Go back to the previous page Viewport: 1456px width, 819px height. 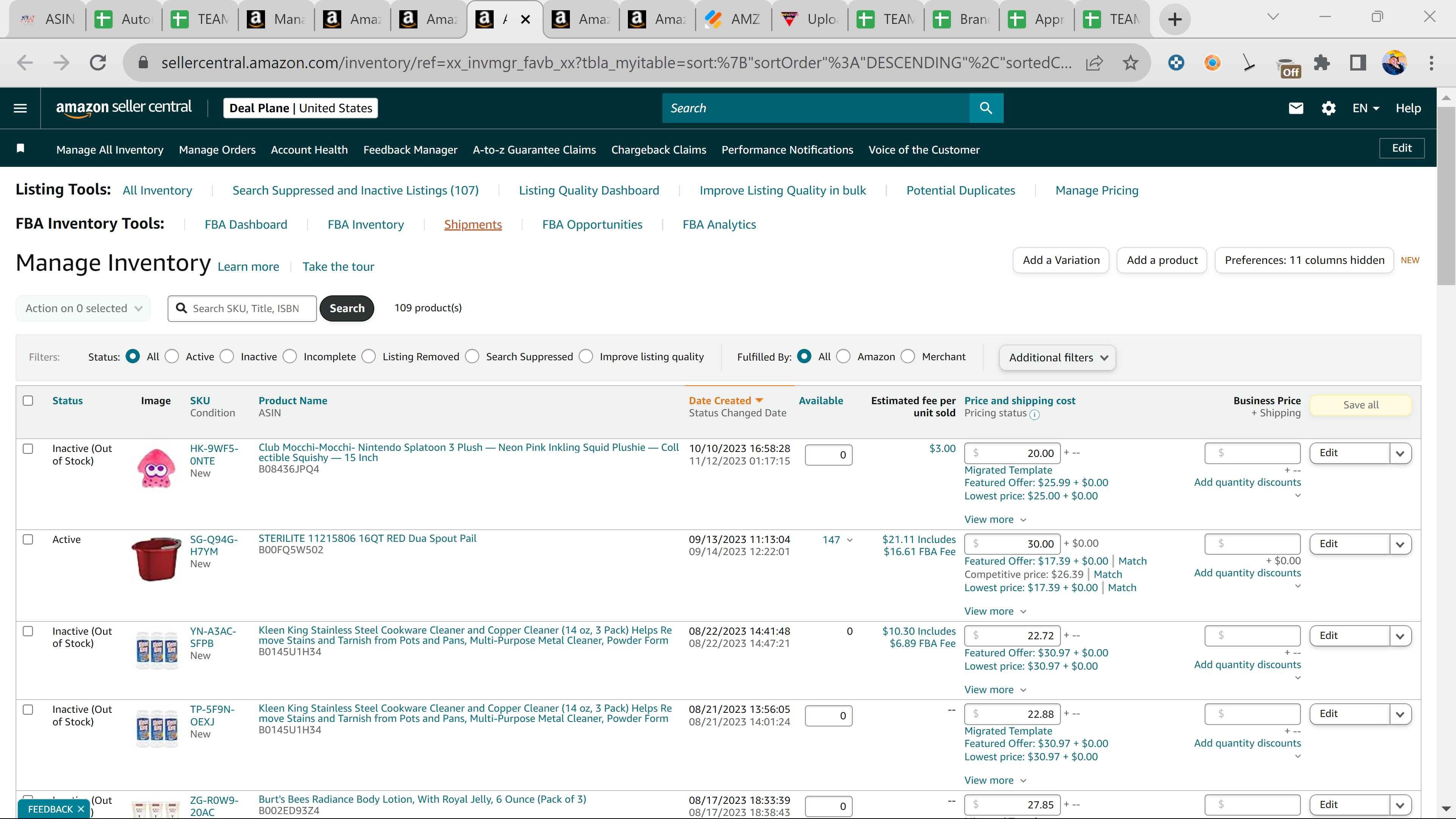(25, 62)
